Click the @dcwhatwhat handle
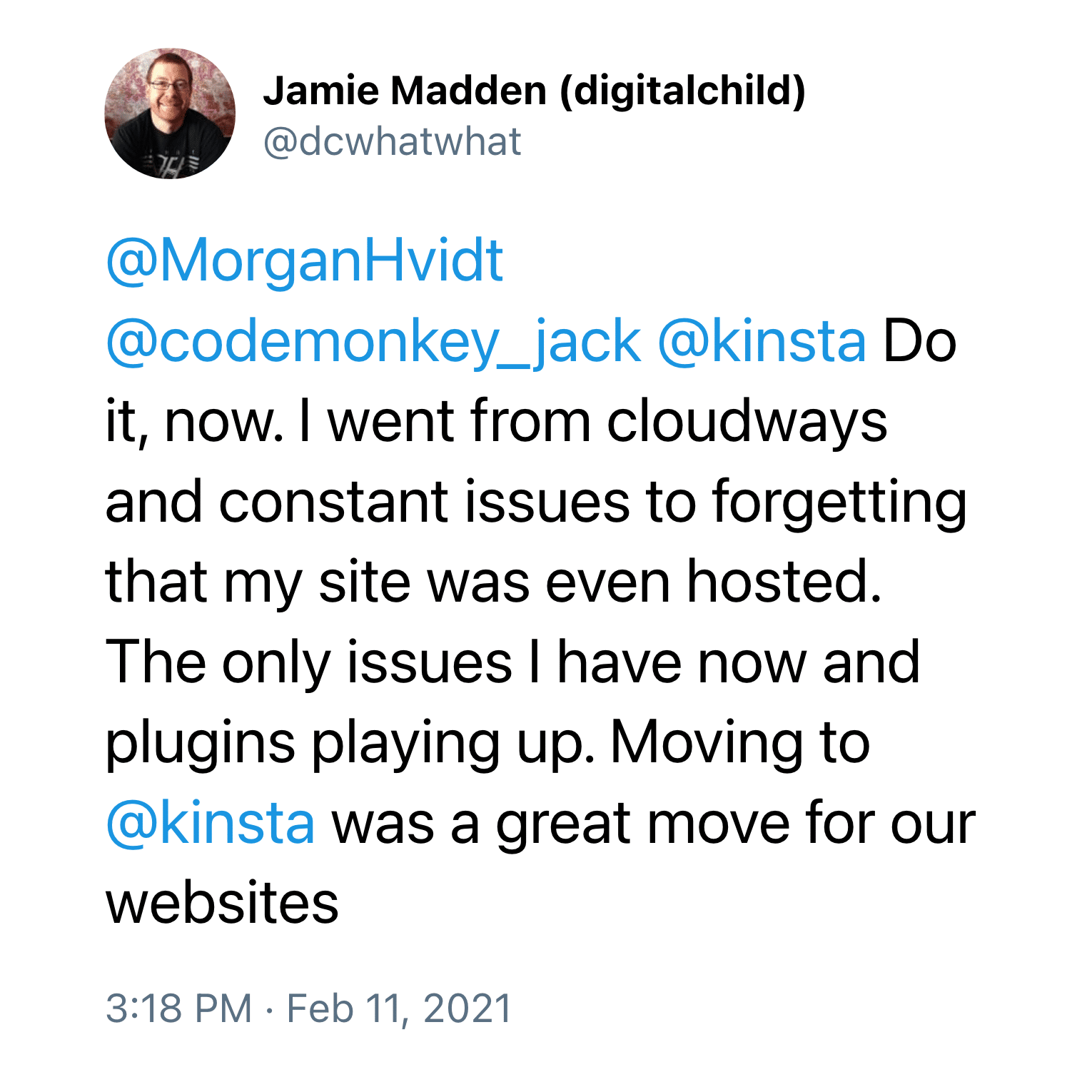 pos(392,141)
